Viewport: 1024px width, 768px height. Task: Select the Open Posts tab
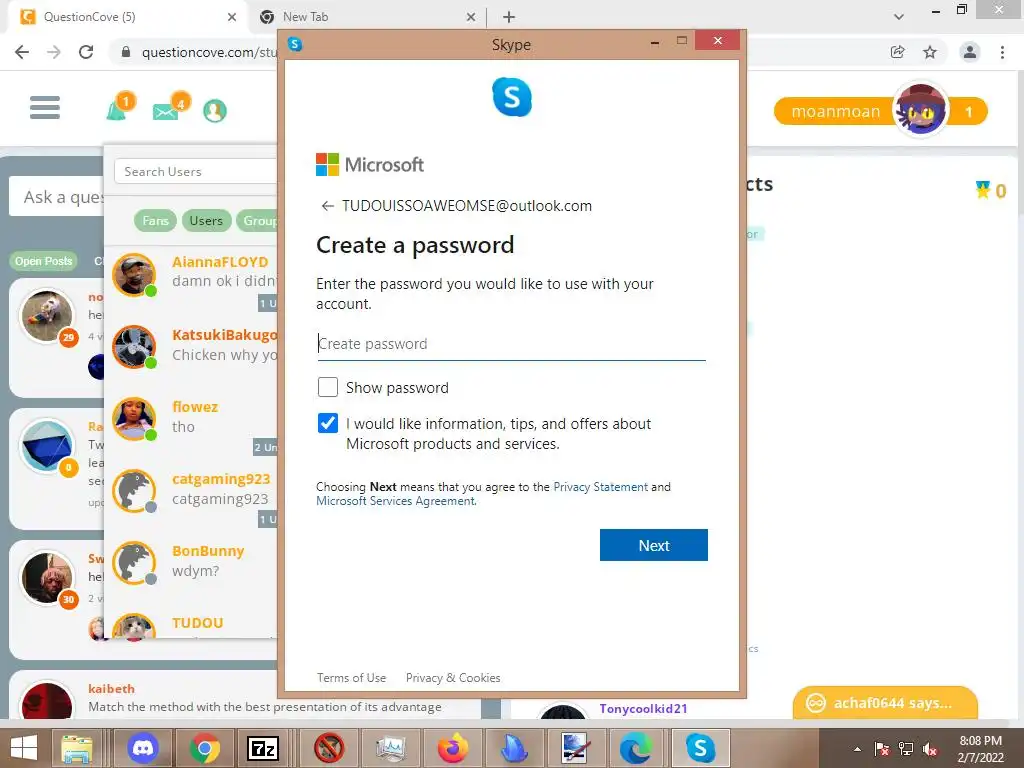44,261
